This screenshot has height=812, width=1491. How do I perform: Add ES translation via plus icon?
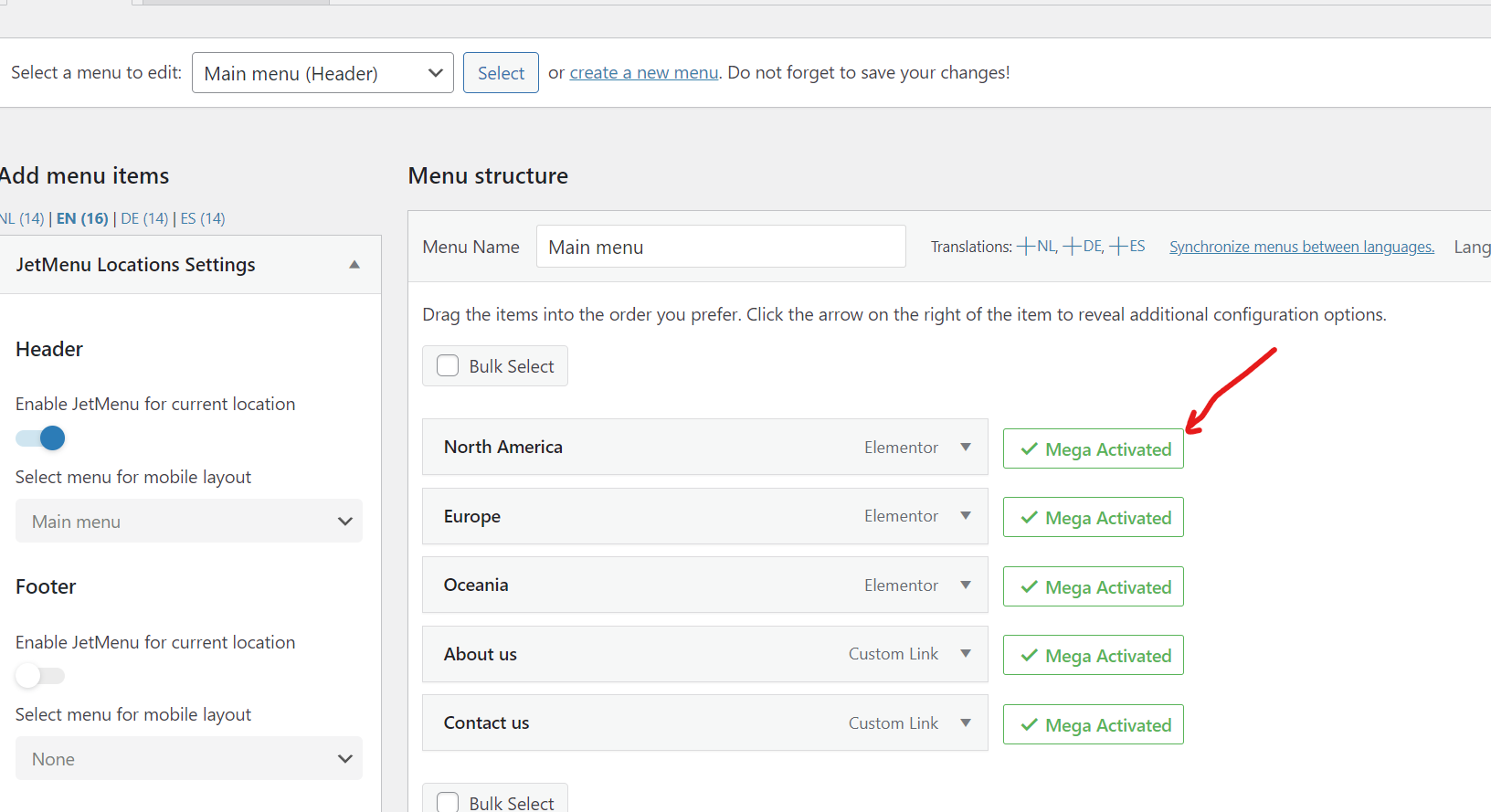coord(1118,247)
